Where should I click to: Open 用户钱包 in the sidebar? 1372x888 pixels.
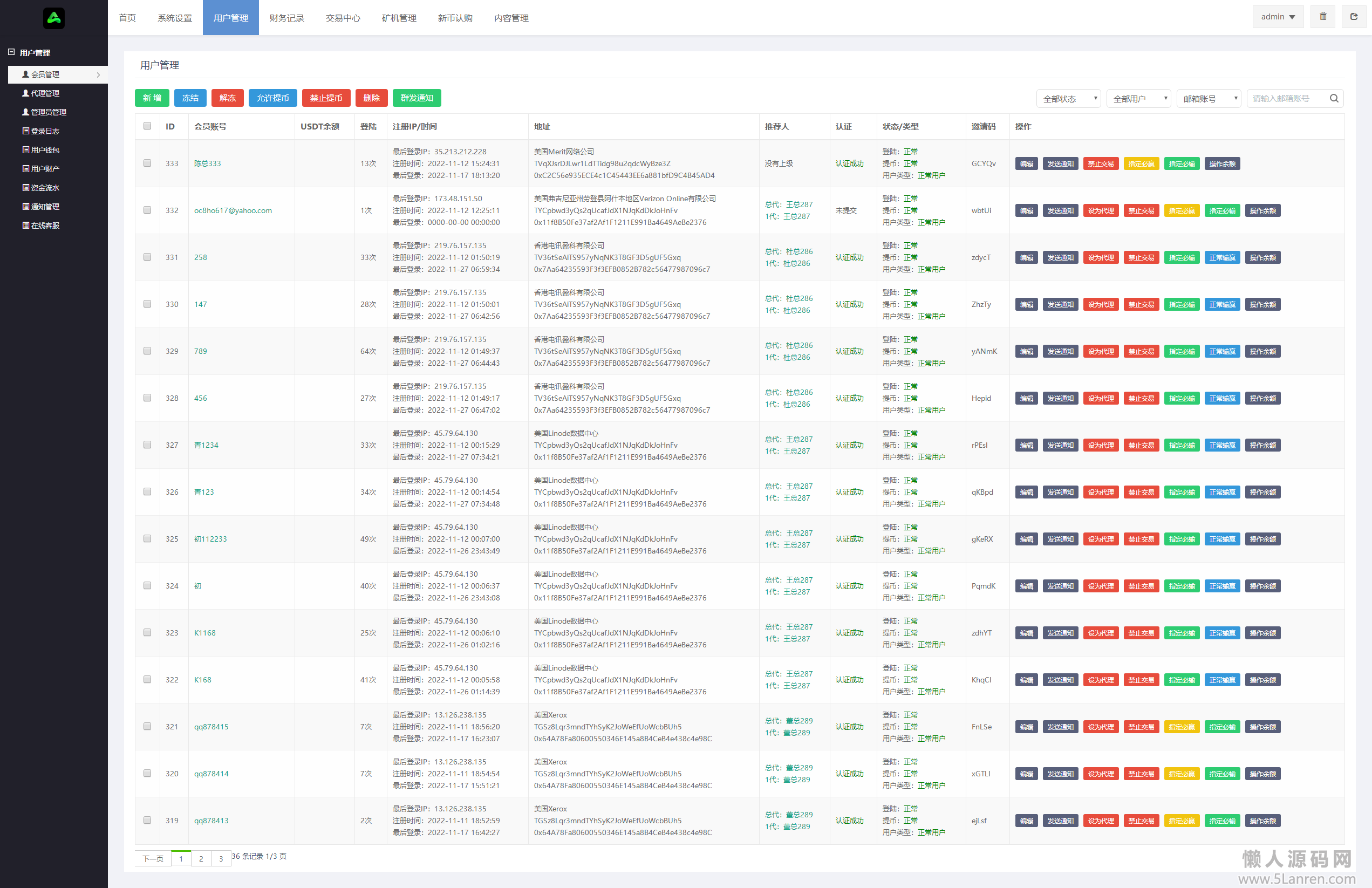pos(45,150)
